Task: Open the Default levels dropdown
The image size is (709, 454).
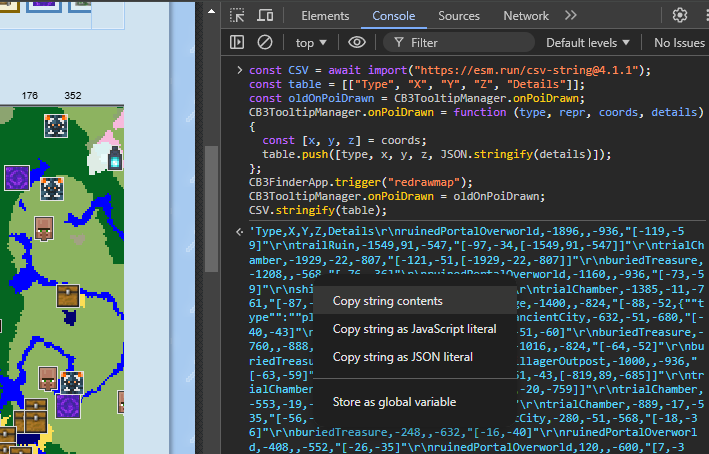Action: tap(587, 43)
